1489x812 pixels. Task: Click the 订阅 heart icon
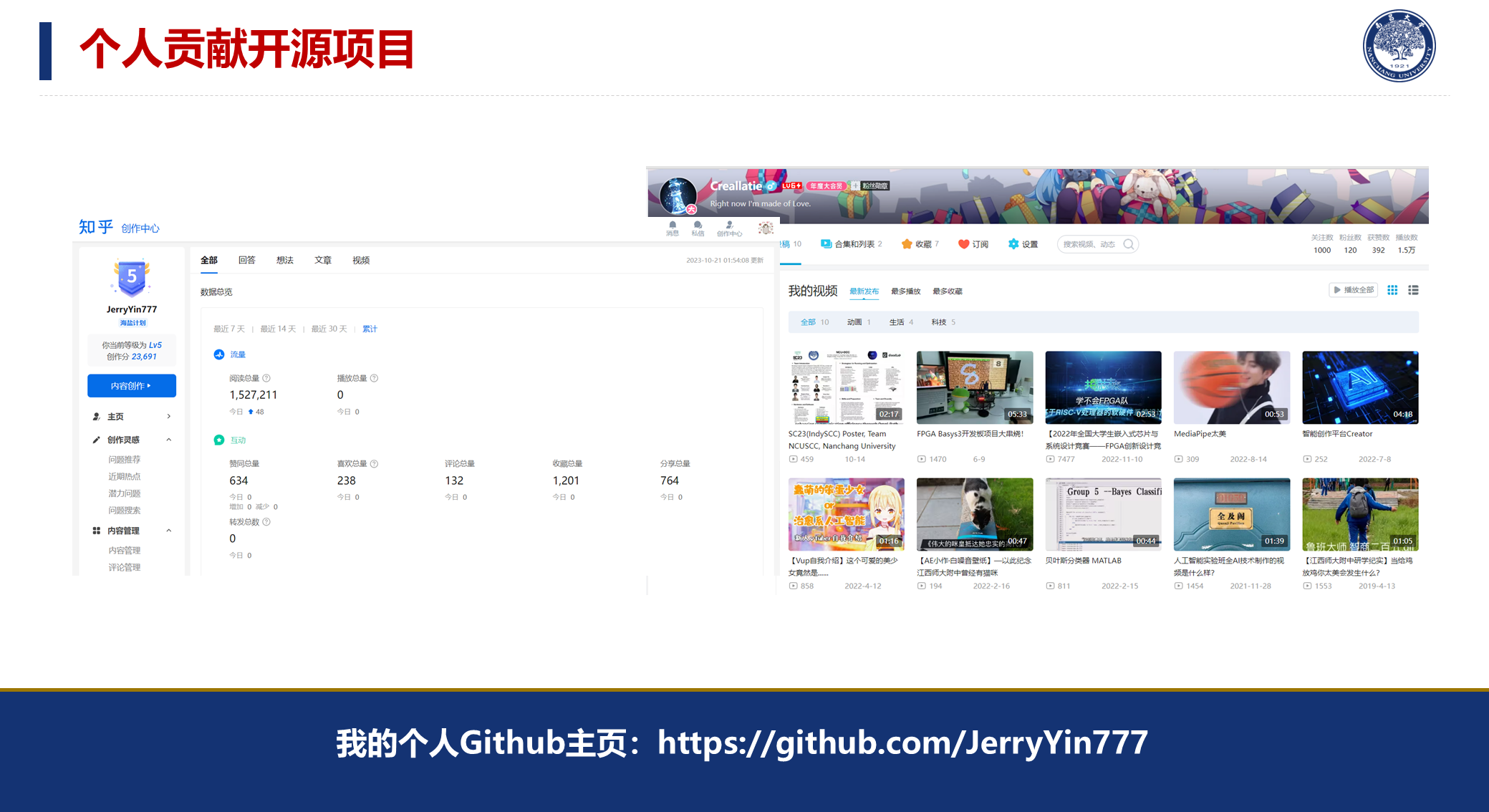(963, 244)
